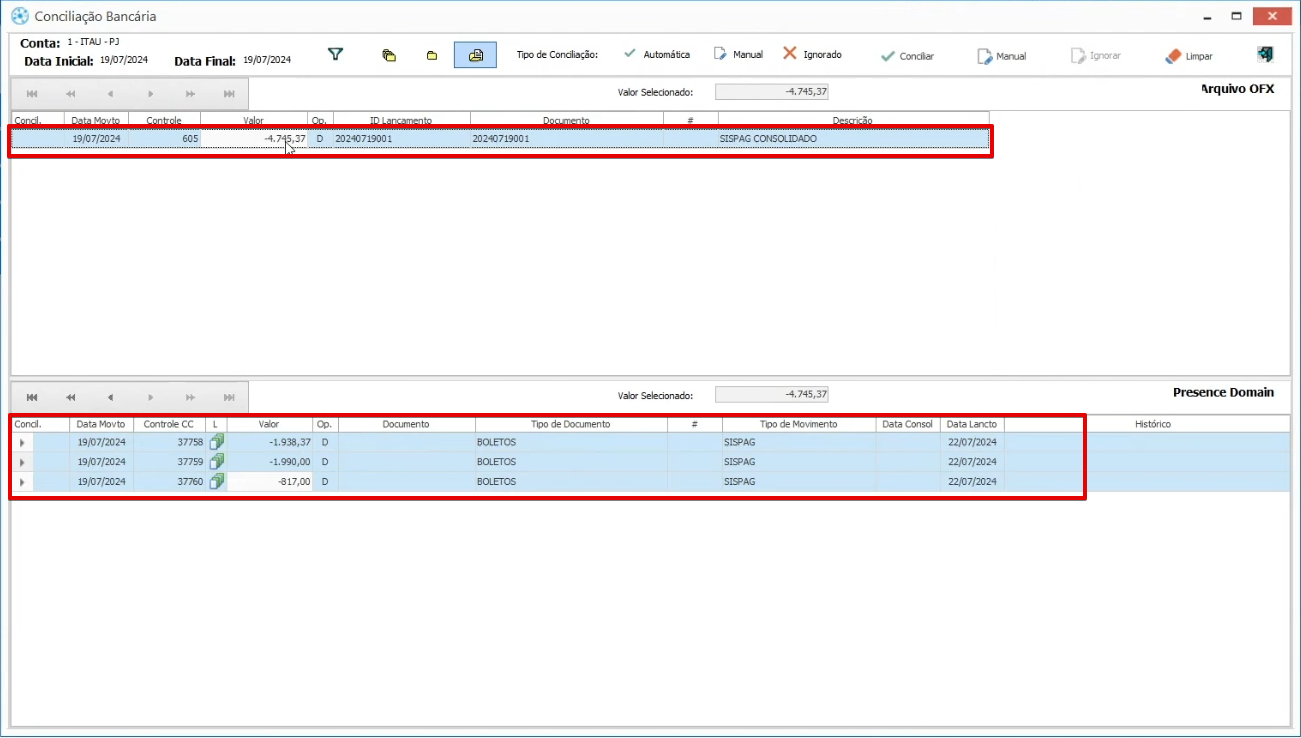The width and height of the screenshot is (1301, 738).
Task: Select the -1.938,37 value cell
Action: coord(270,442)
